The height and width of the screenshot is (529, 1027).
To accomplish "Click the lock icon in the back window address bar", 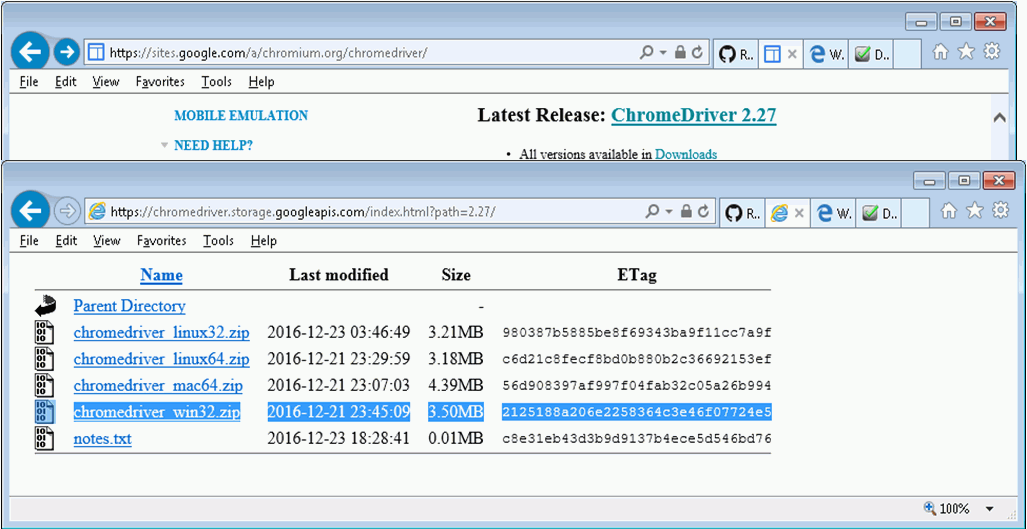I will 680,52.
